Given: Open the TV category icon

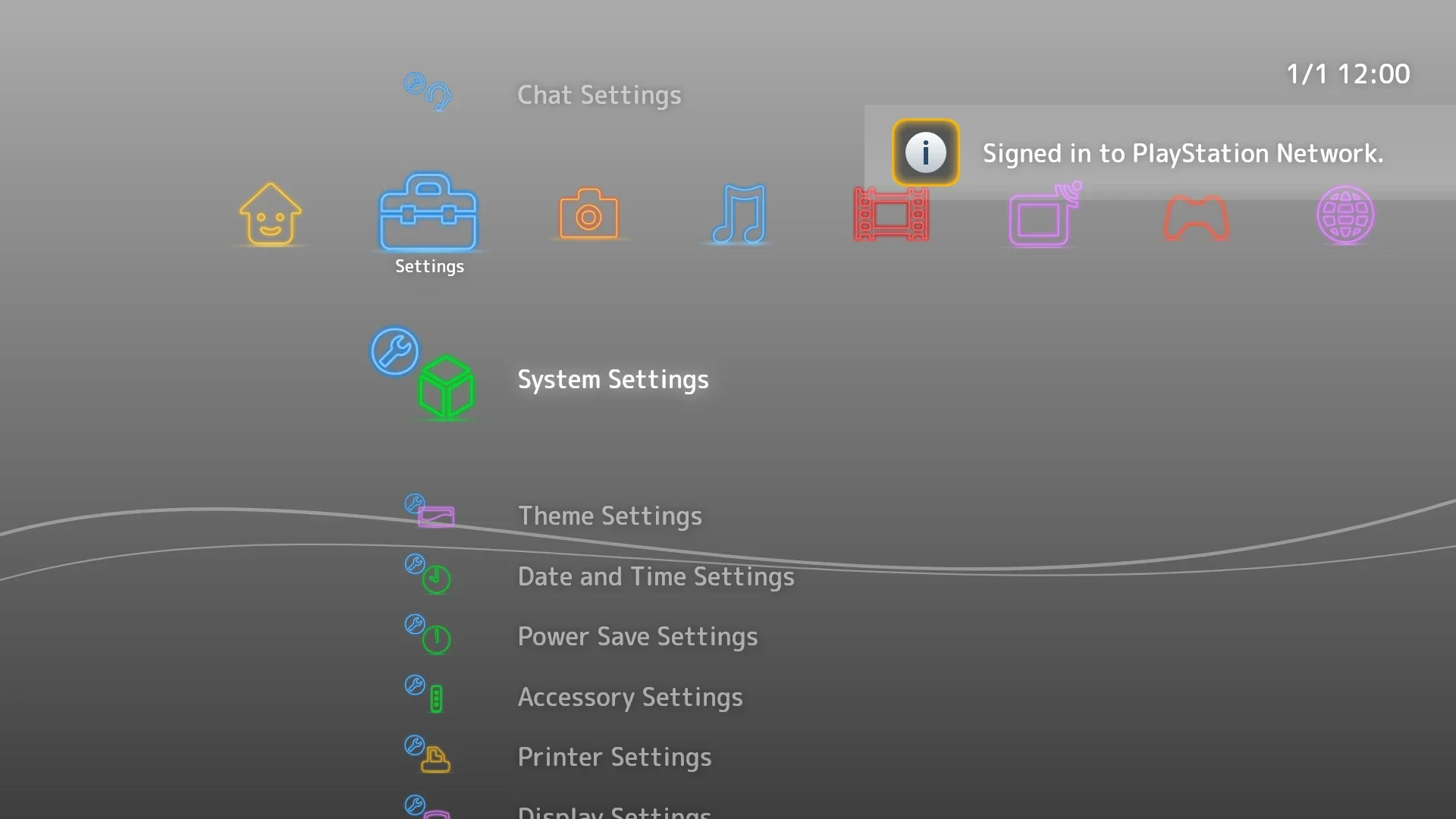Looking at the screenshot, I should pos(1044,215).
